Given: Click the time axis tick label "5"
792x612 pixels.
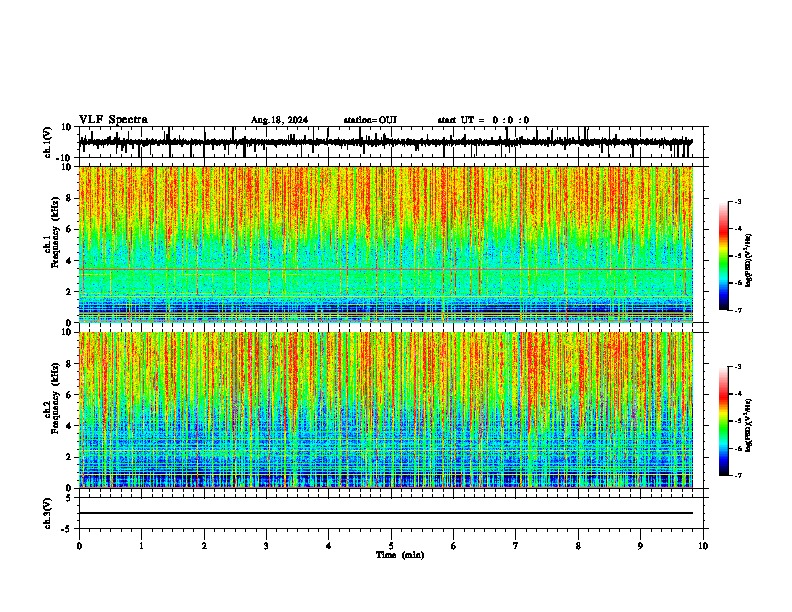Looking at the screenshot, I should (x=391, y=546).
